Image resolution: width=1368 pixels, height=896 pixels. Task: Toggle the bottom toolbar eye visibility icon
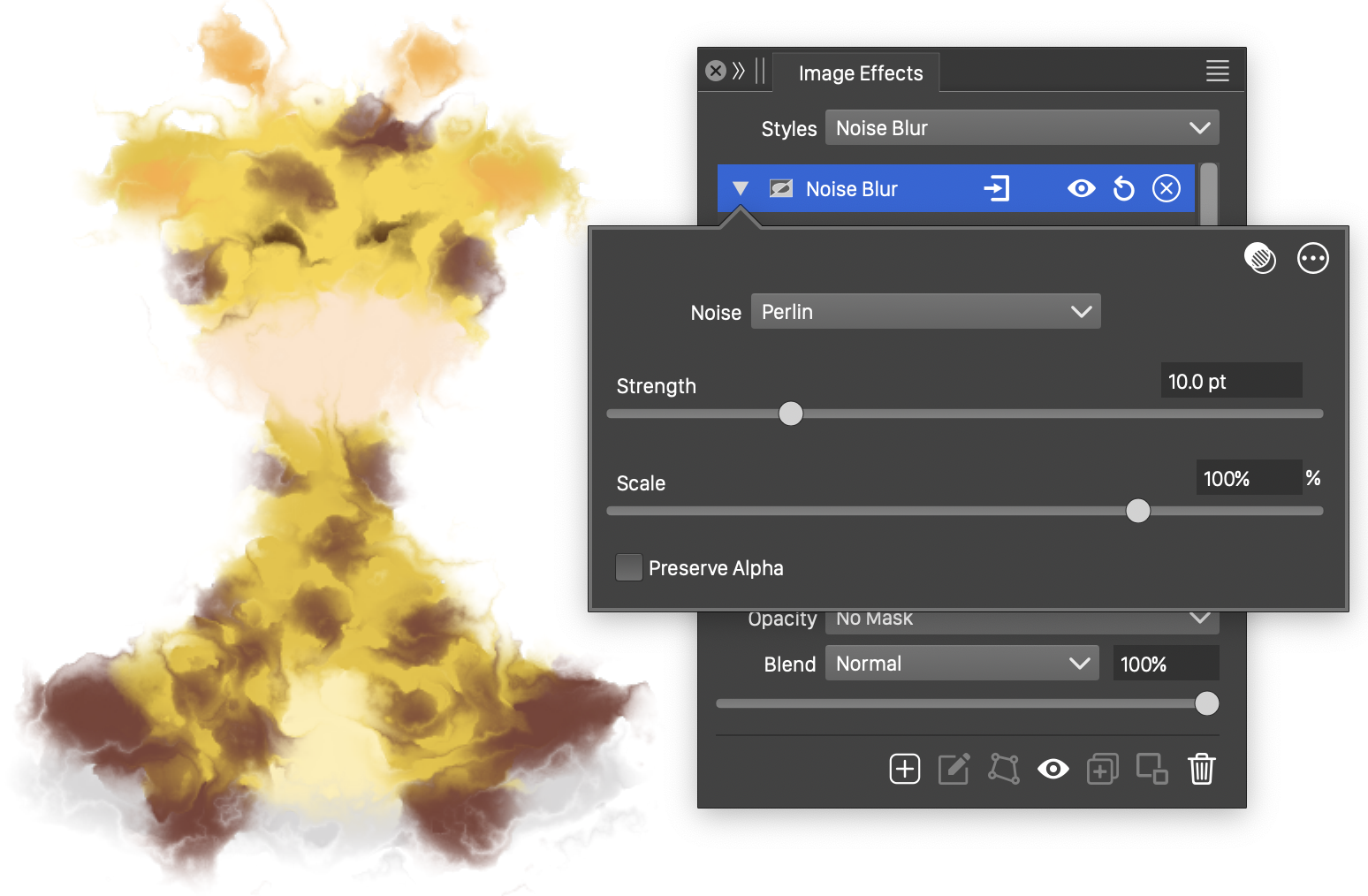(1053, 769)
